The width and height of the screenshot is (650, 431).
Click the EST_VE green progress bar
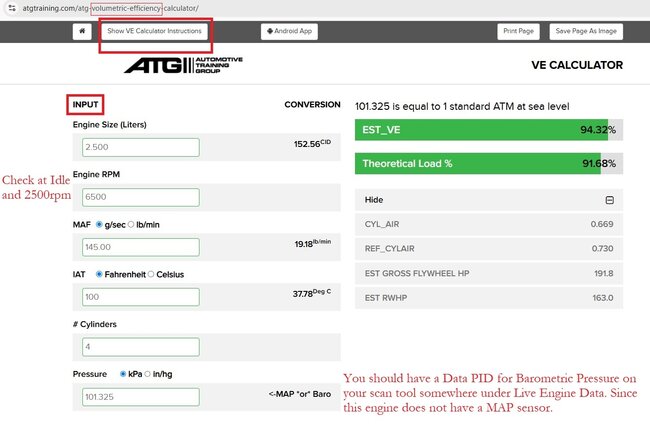click(489, 130)
